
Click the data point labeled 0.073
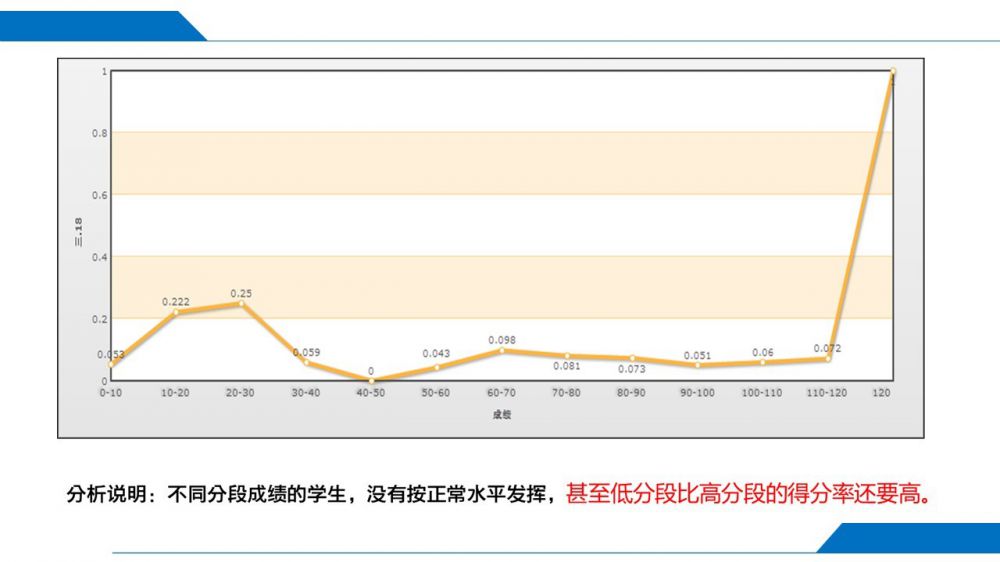pyautogui.click(x=632, y=358)
